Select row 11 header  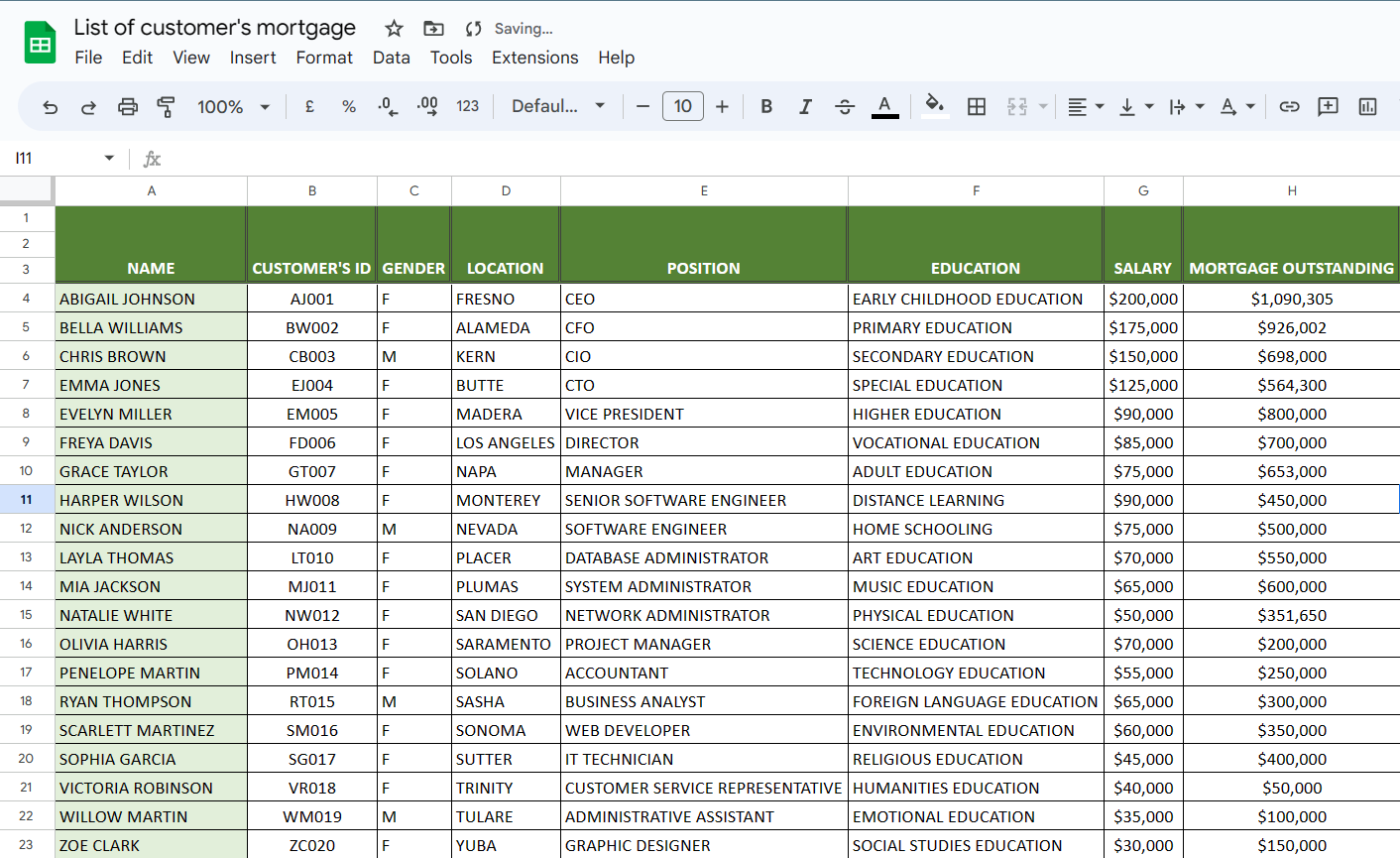click(27, 500)
